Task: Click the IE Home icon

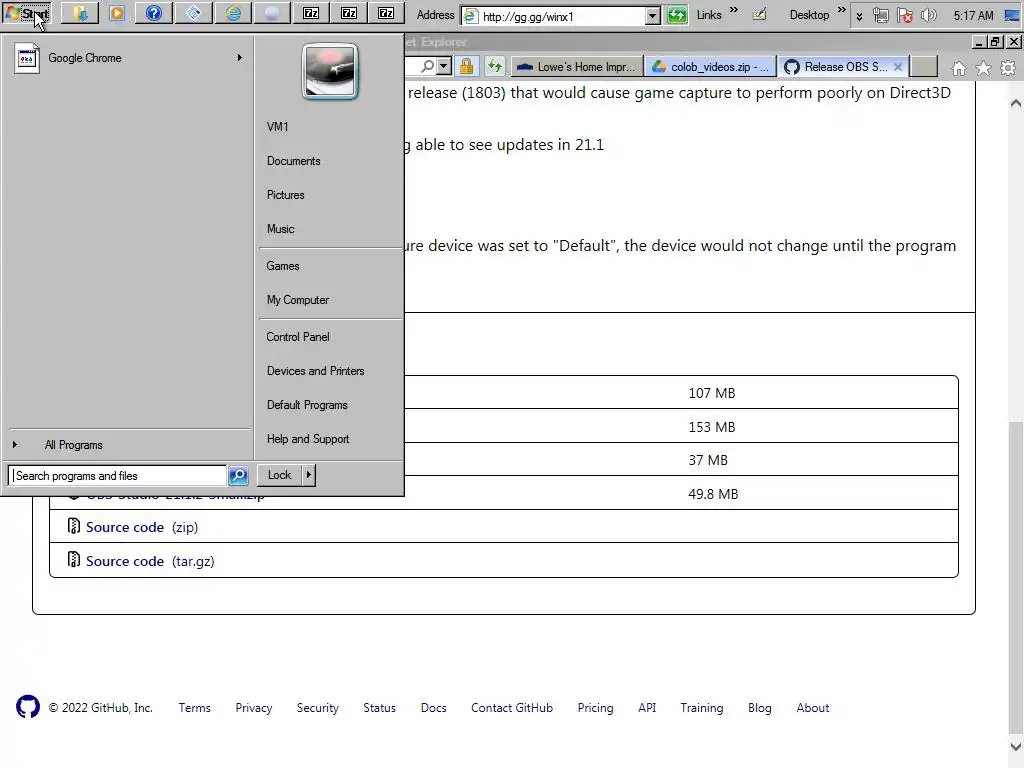Action: (959, 68)
